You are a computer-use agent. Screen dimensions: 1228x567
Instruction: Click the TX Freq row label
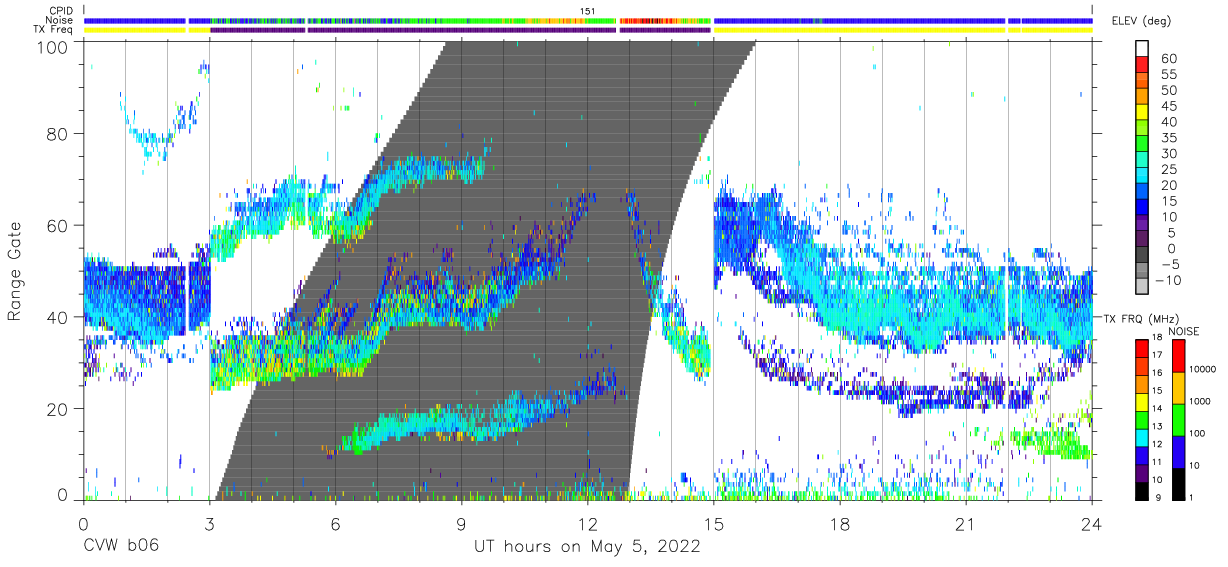tap(54, 30)
